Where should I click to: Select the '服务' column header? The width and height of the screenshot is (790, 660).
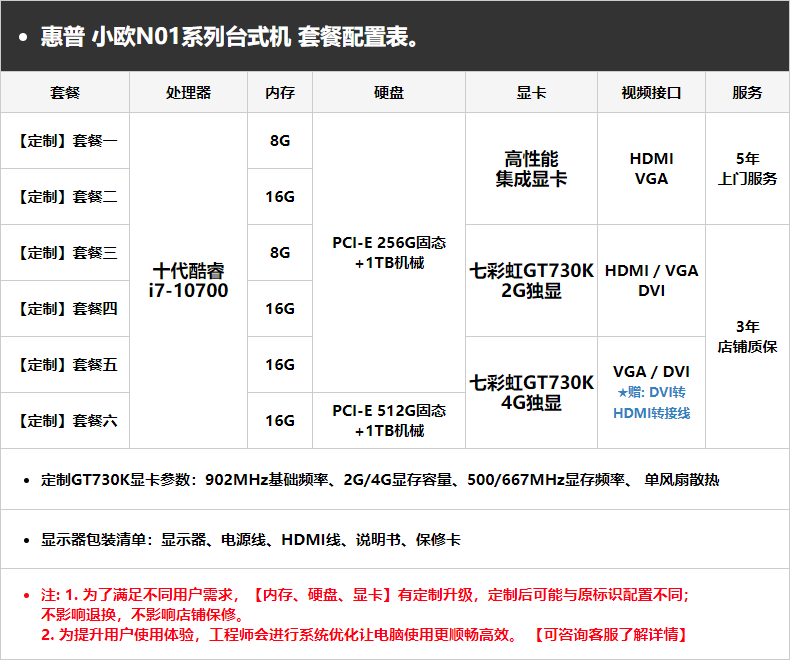747,93
